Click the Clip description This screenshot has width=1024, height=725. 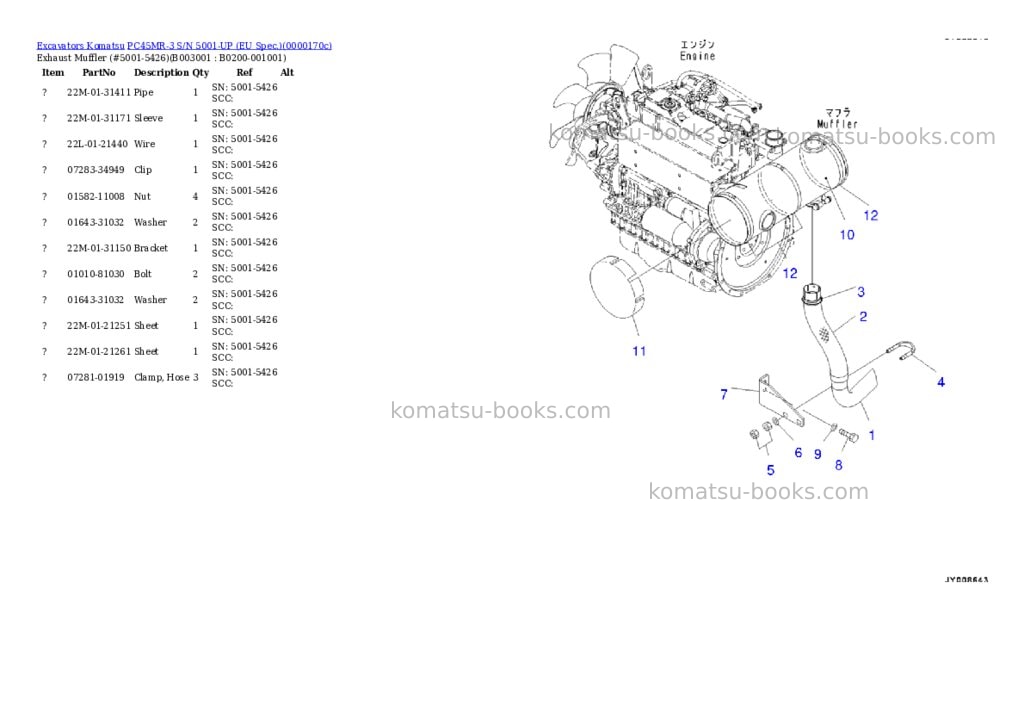coord(143,170)
